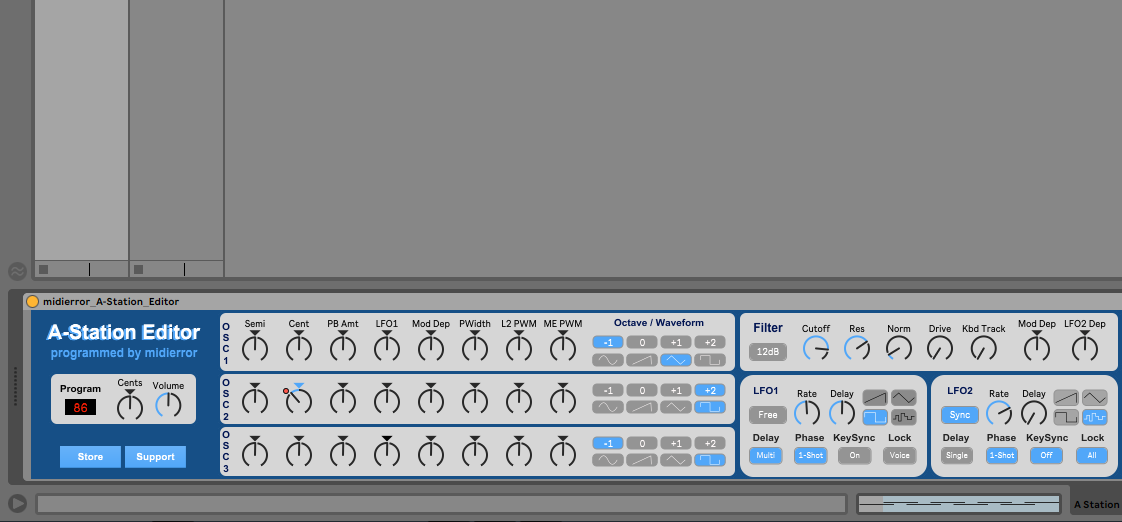
Task: Toggle LFO2 Lock All button
Action: (1092, 455)
